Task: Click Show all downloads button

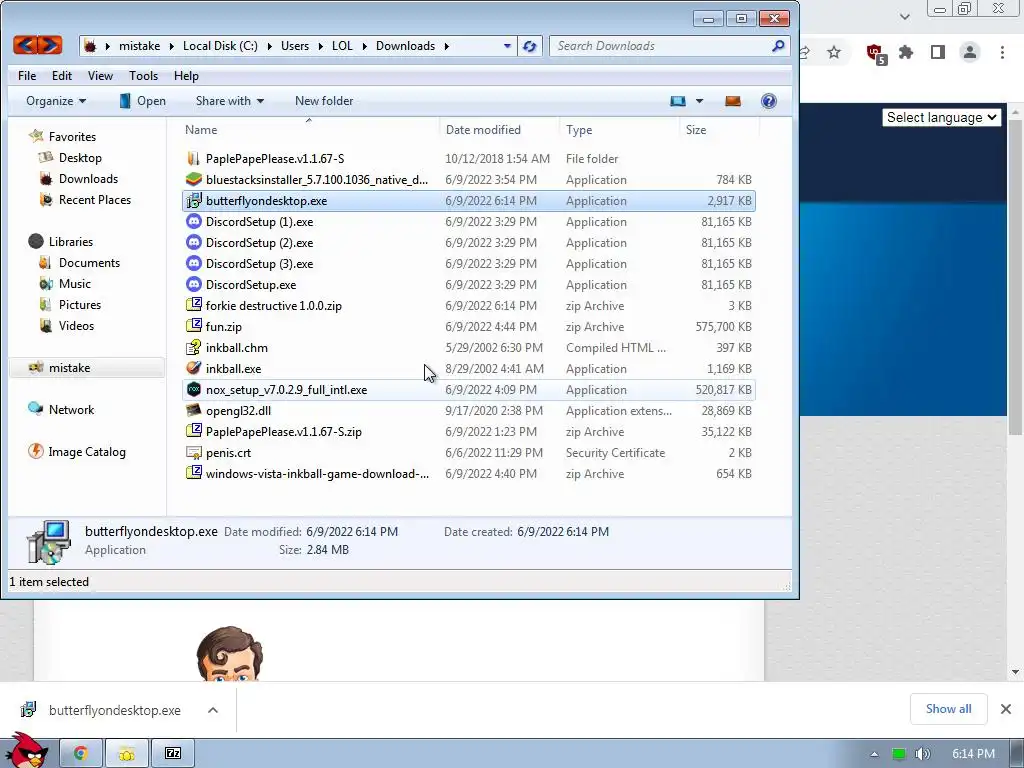Action: coord(948,709)
